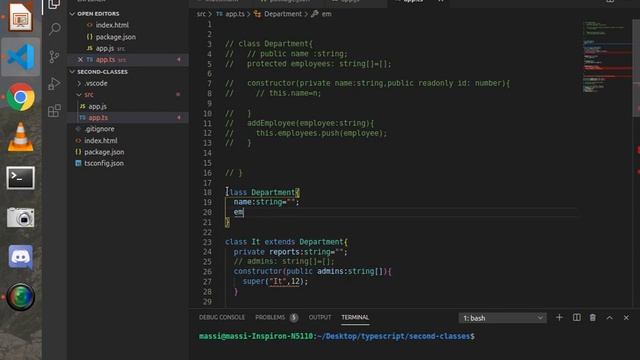Maximize the panel with the up chevron
The image size is (640, 360).
click(609, 318)
